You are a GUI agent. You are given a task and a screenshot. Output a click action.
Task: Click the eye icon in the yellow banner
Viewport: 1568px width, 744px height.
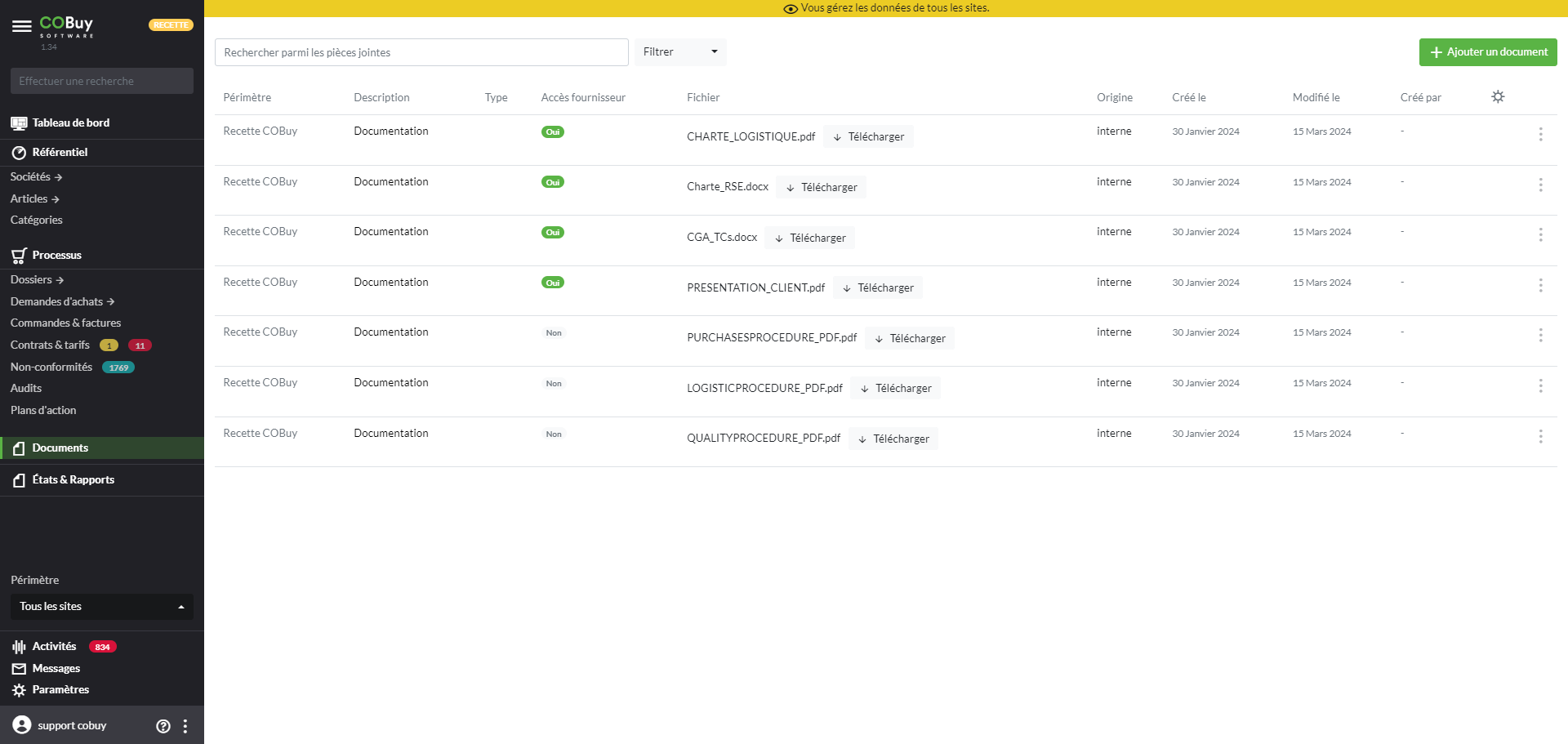[x=790, y=9]
